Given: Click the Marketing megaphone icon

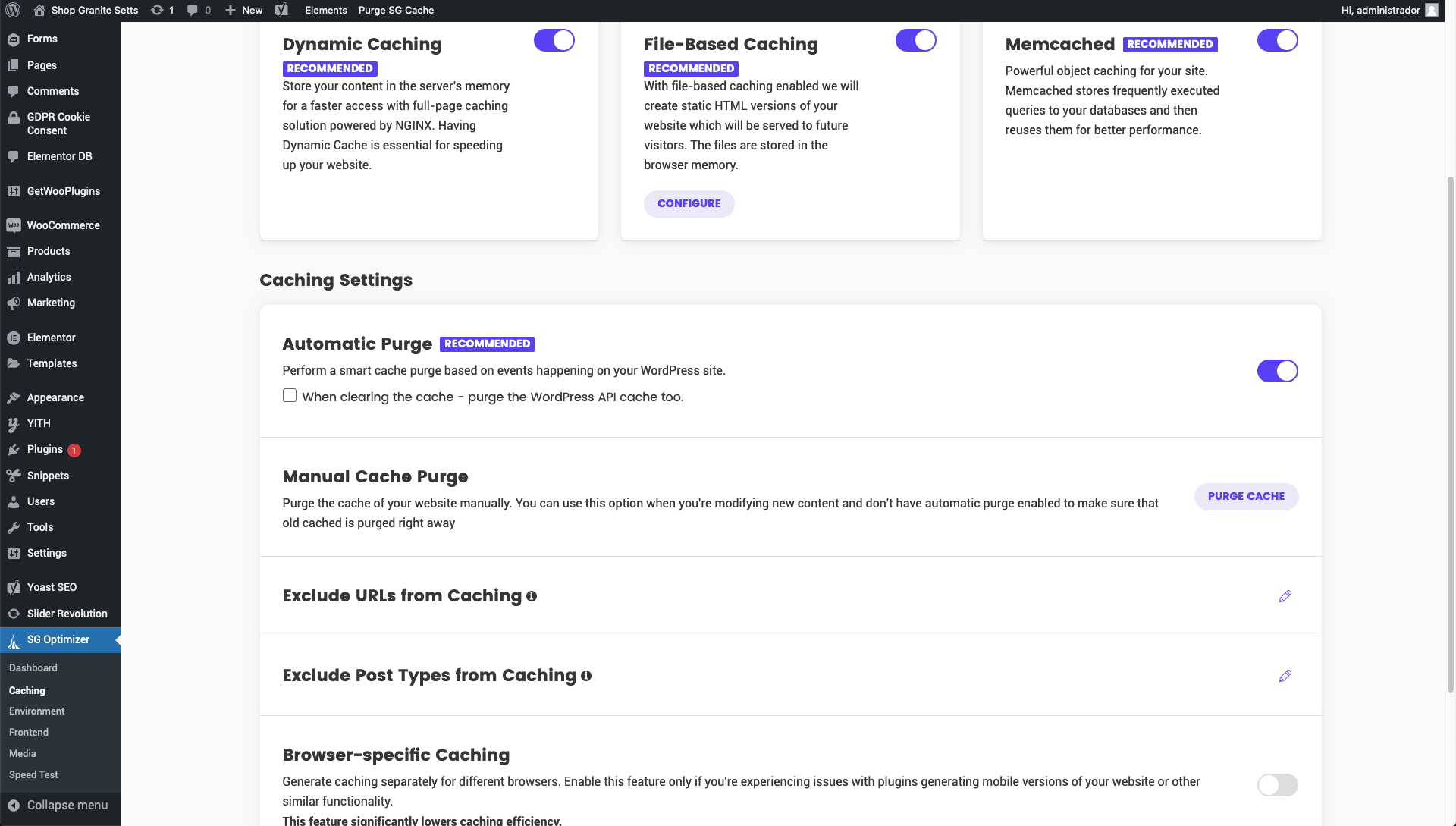Looking at the screenshot, I should click(14, 303).
